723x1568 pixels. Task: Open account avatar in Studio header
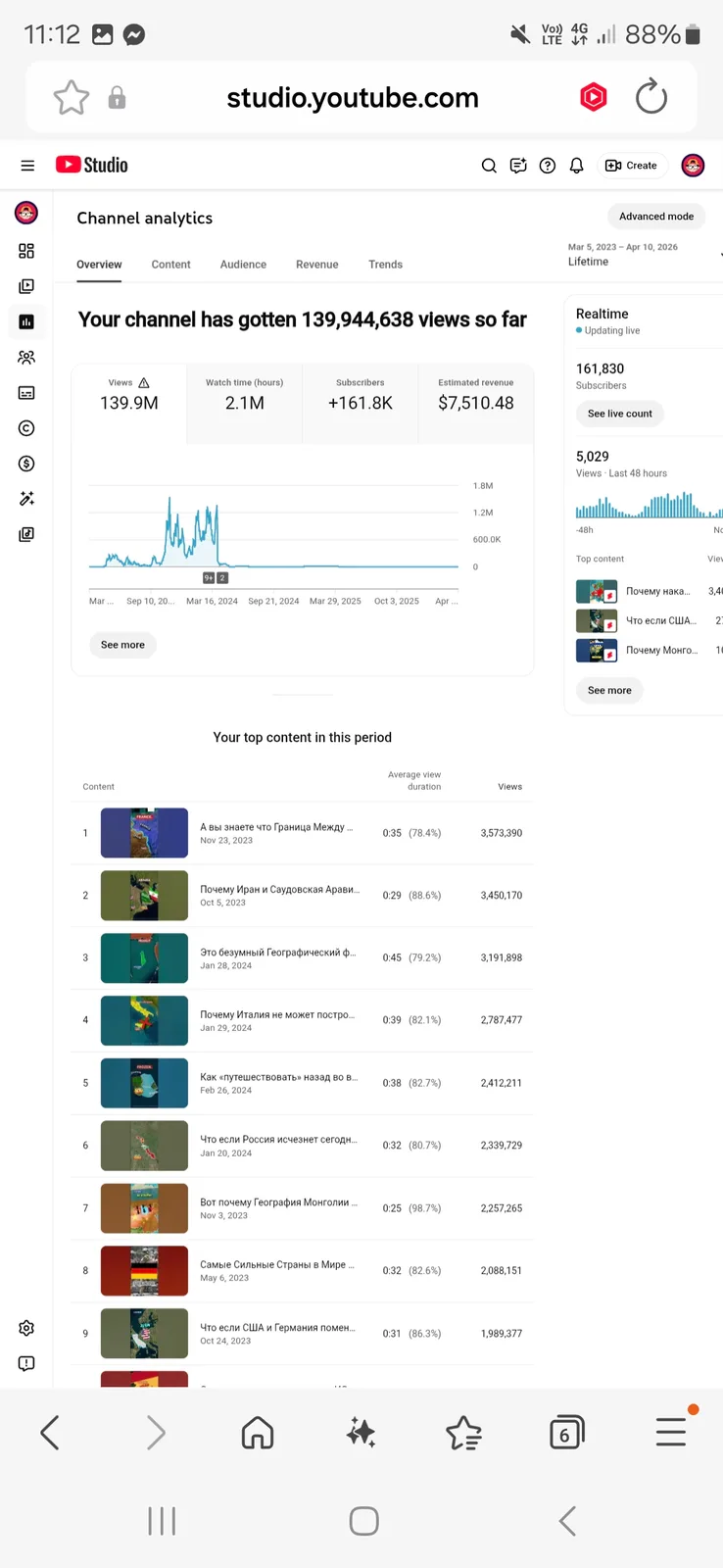[693, 166]
